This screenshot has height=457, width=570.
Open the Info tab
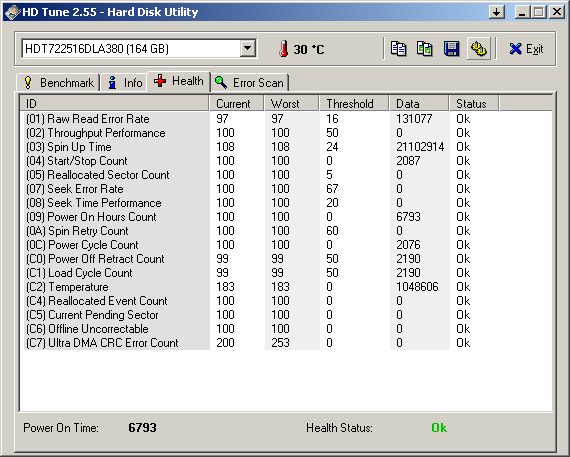[x=124, y=83]
